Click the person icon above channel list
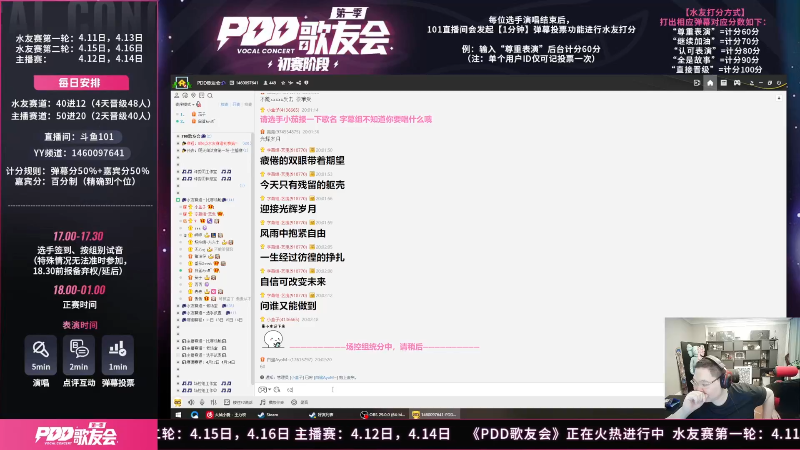The height and width of the screenshot is (450, 800). pyautogui.click(x=177, y=95)
